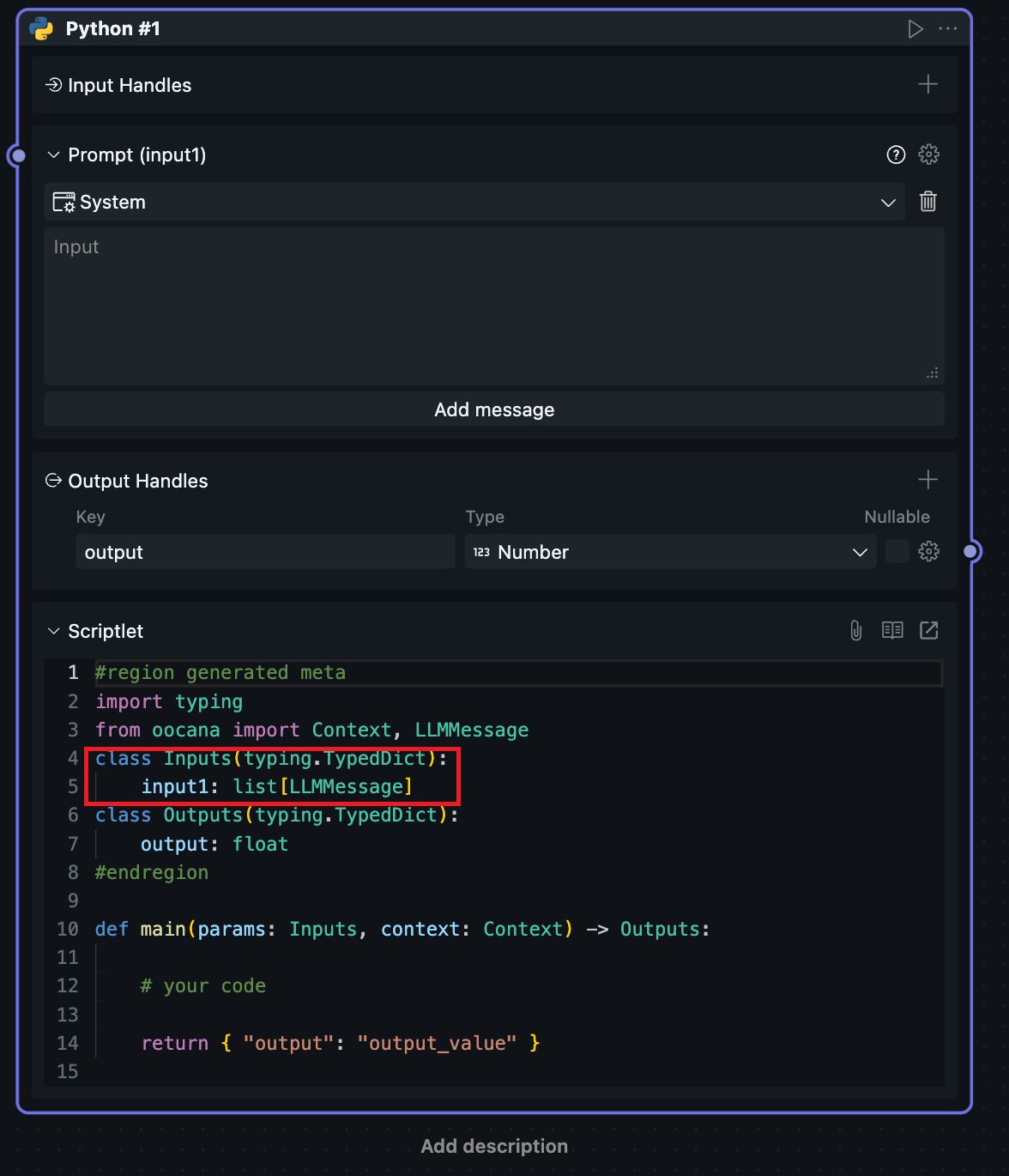Image resolution: width=1009 pixels, height=1176 pixels.
Task: Click the prompt Input text area
Action: [x=494, y=306]
